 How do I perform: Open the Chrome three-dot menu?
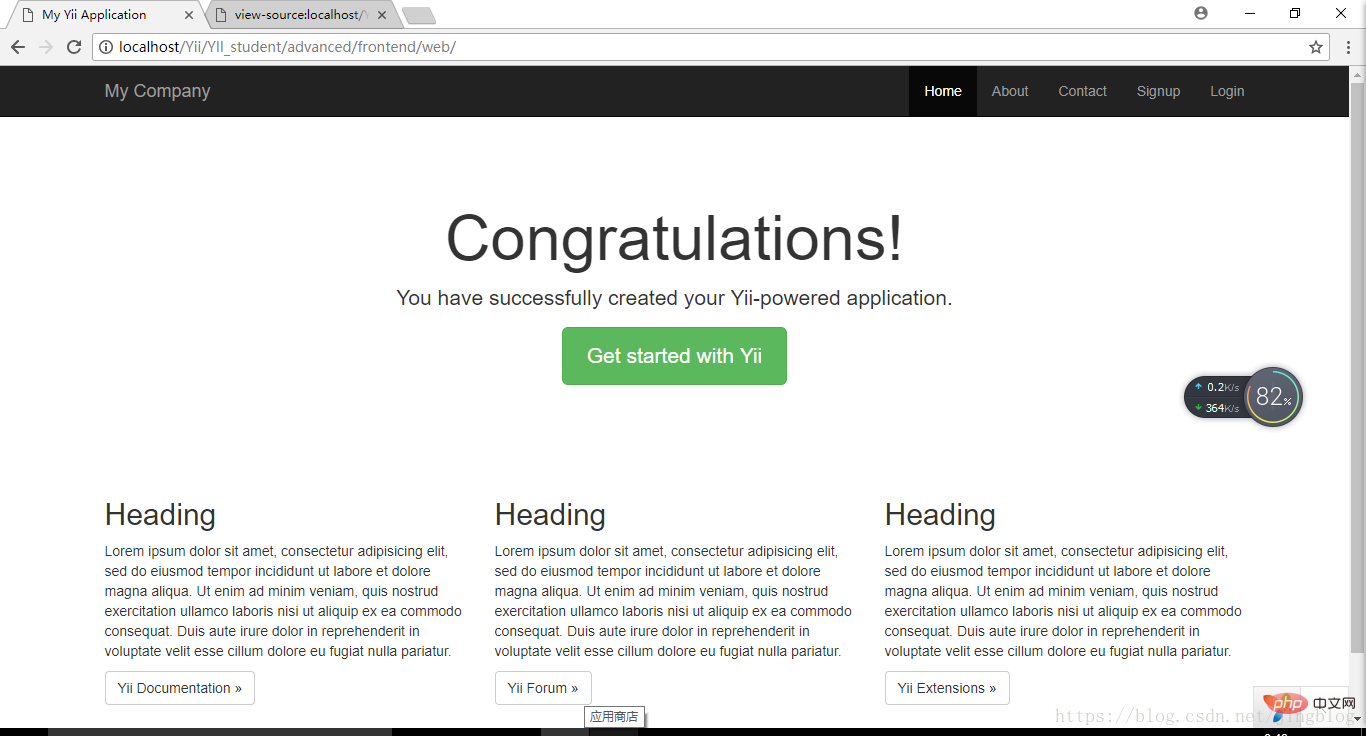(x=1348, y=47)
